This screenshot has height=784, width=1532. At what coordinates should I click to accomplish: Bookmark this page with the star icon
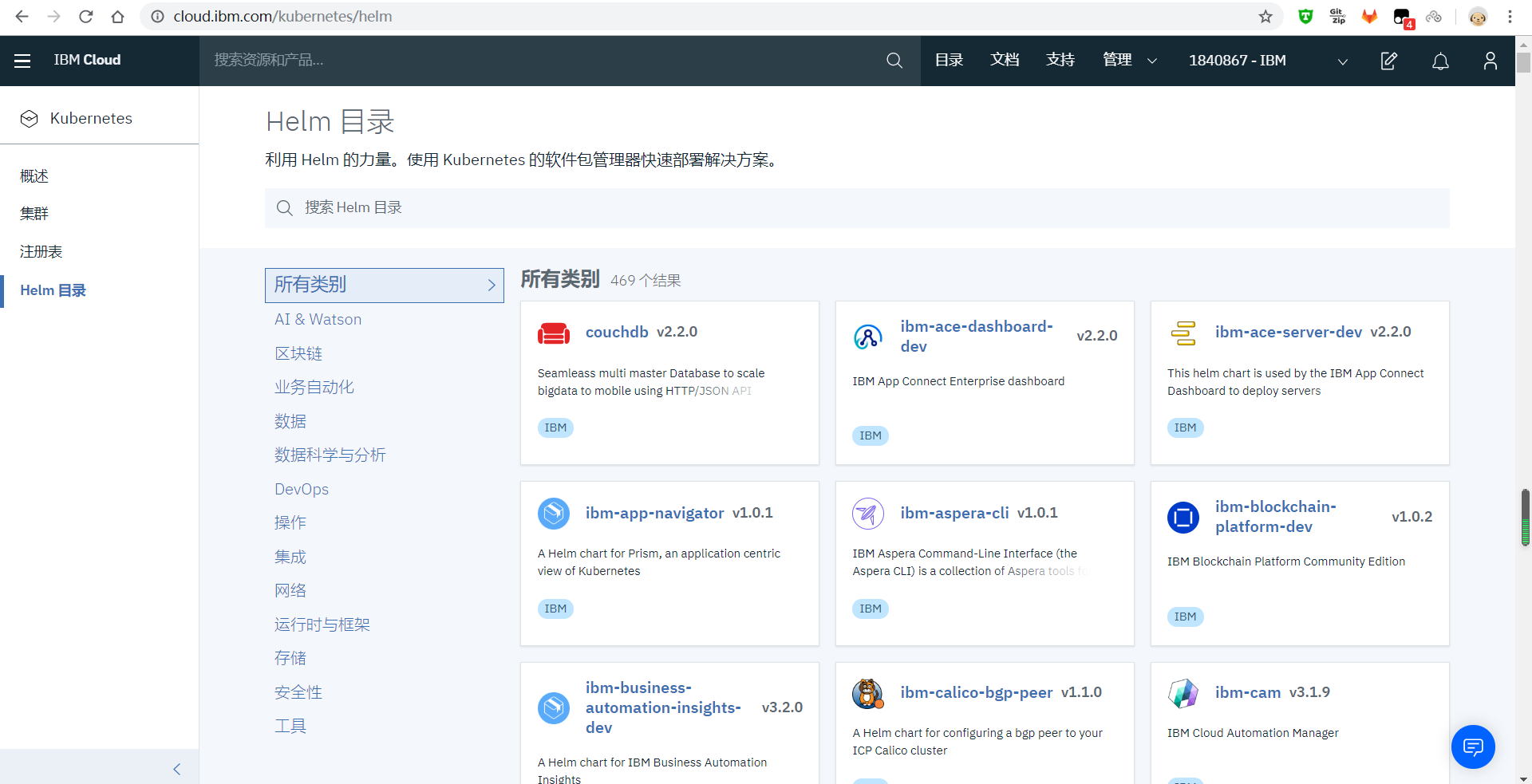click(1265, 17)
